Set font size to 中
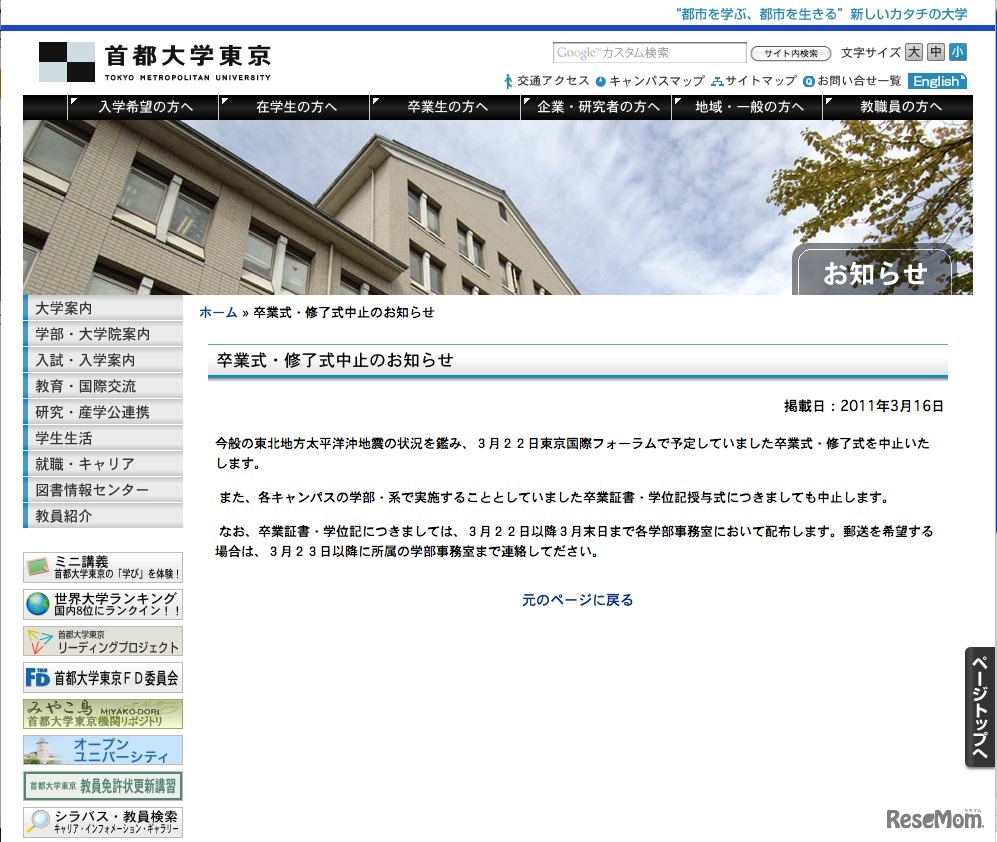The width and height of the screenshot is (997, 842). point(935,52)
